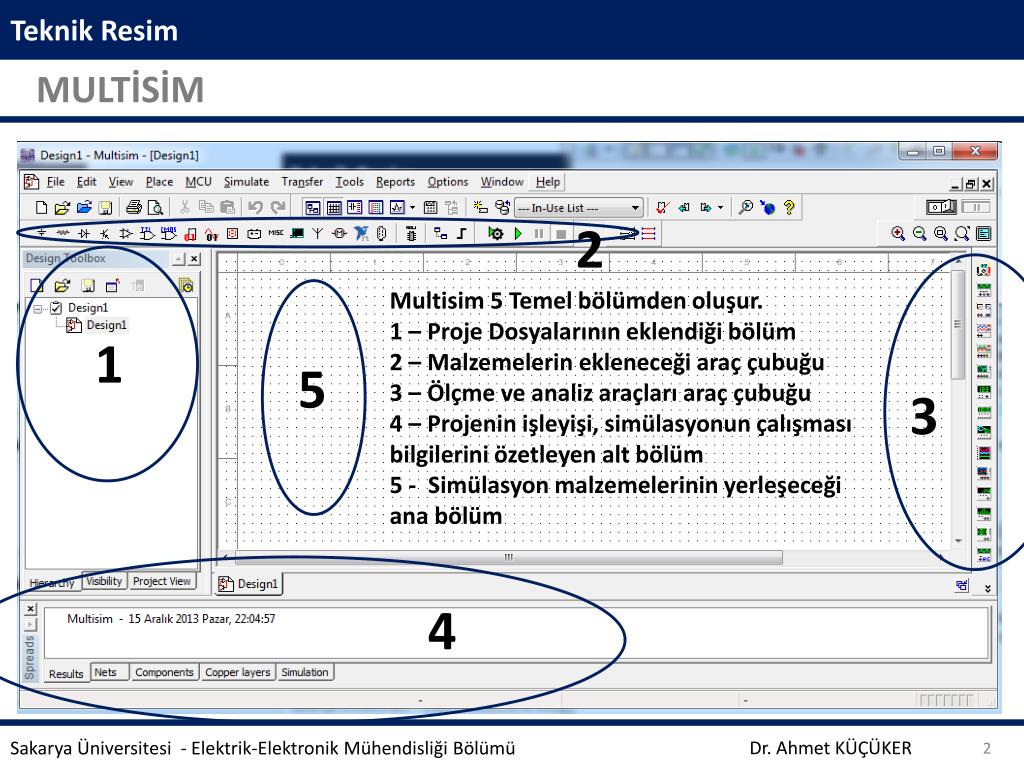Screen dimensions: 1024x768
Task: Print the circuit with the printer icon
Action: [x=134, y=208]
